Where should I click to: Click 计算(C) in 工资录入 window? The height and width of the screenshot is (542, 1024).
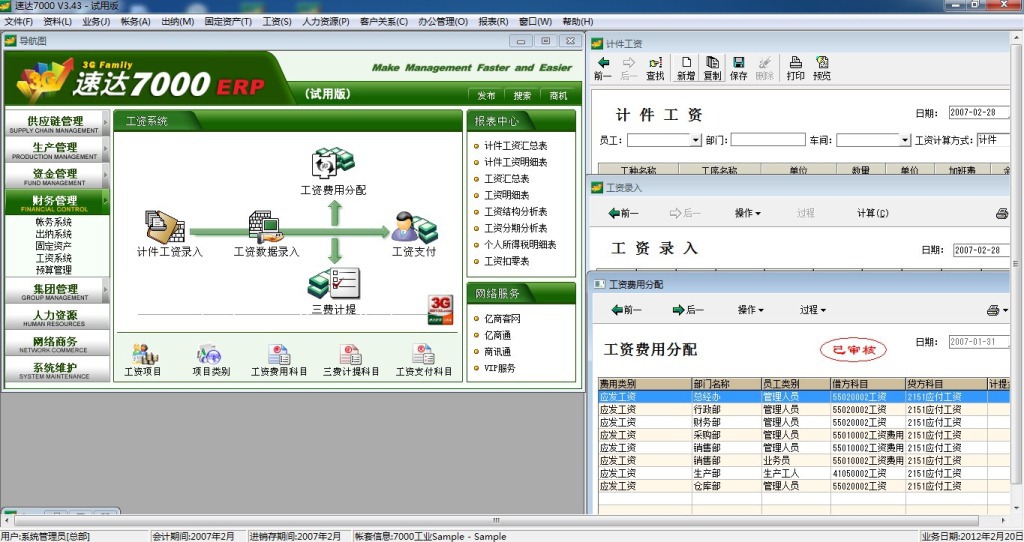coord(872,213)
